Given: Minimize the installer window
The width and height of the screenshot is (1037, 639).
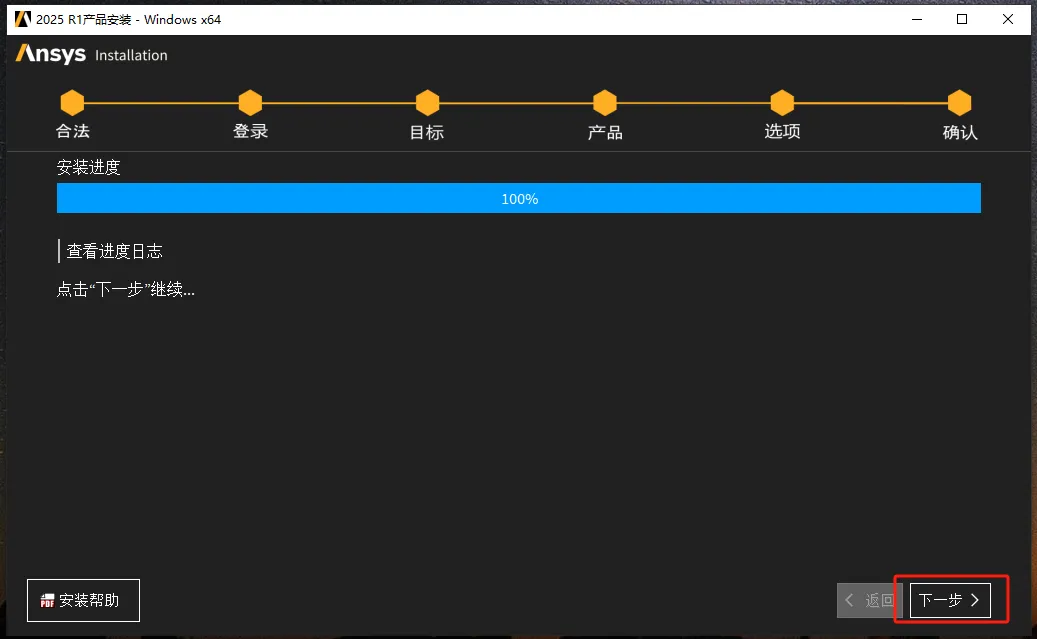Looking at the screenshot, I should point(917,19).
